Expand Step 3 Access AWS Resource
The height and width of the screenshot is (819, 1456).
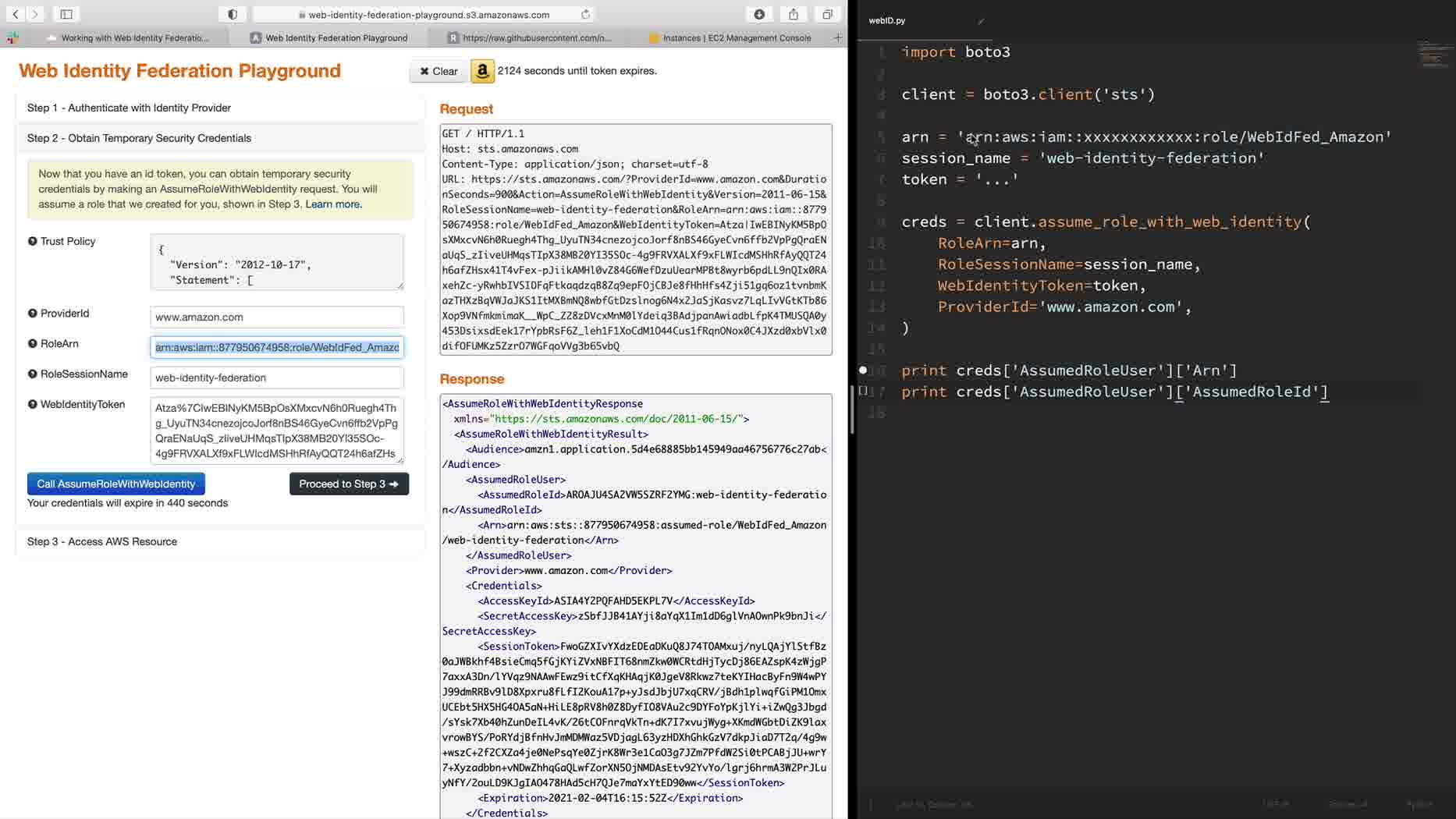coord(102,541)
